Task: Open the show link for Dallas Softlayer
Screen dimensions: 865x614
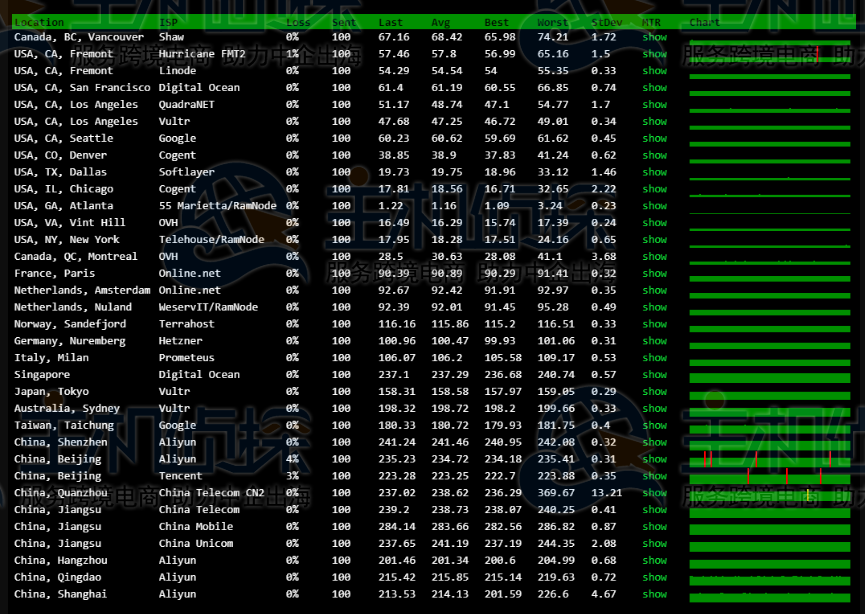Action: [654, 172]
